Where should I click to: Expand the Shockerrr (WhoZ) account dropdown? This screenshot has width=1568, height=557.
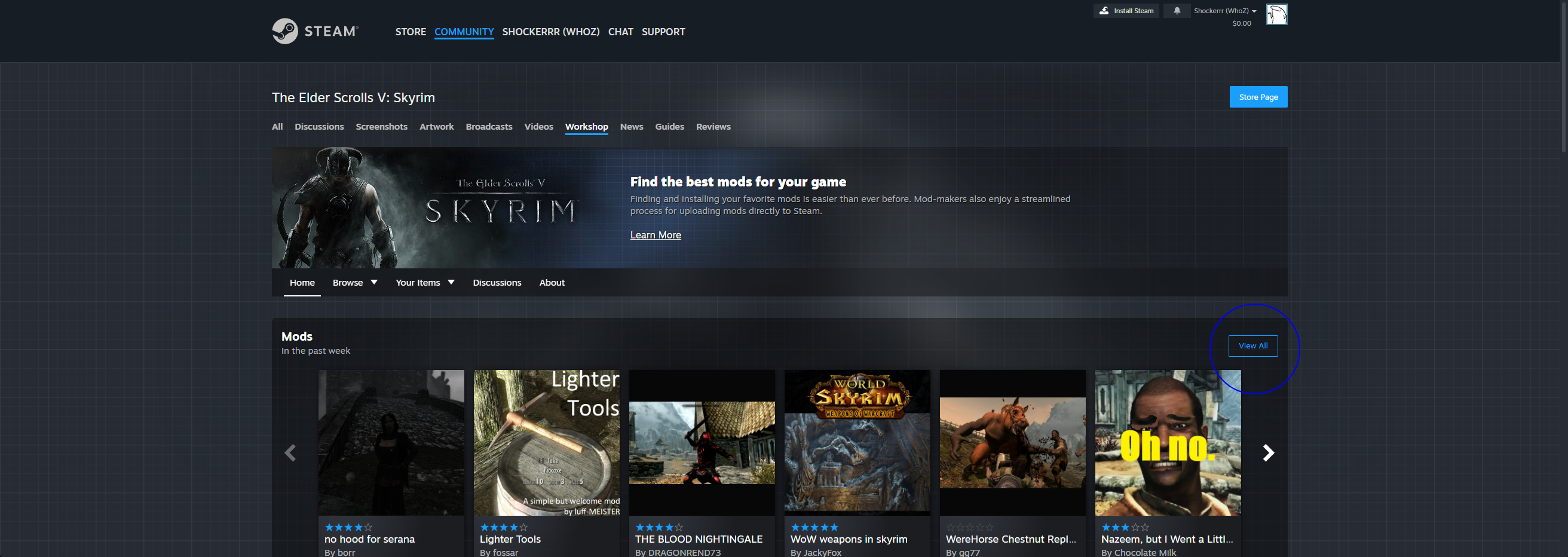coord(1224,11)
